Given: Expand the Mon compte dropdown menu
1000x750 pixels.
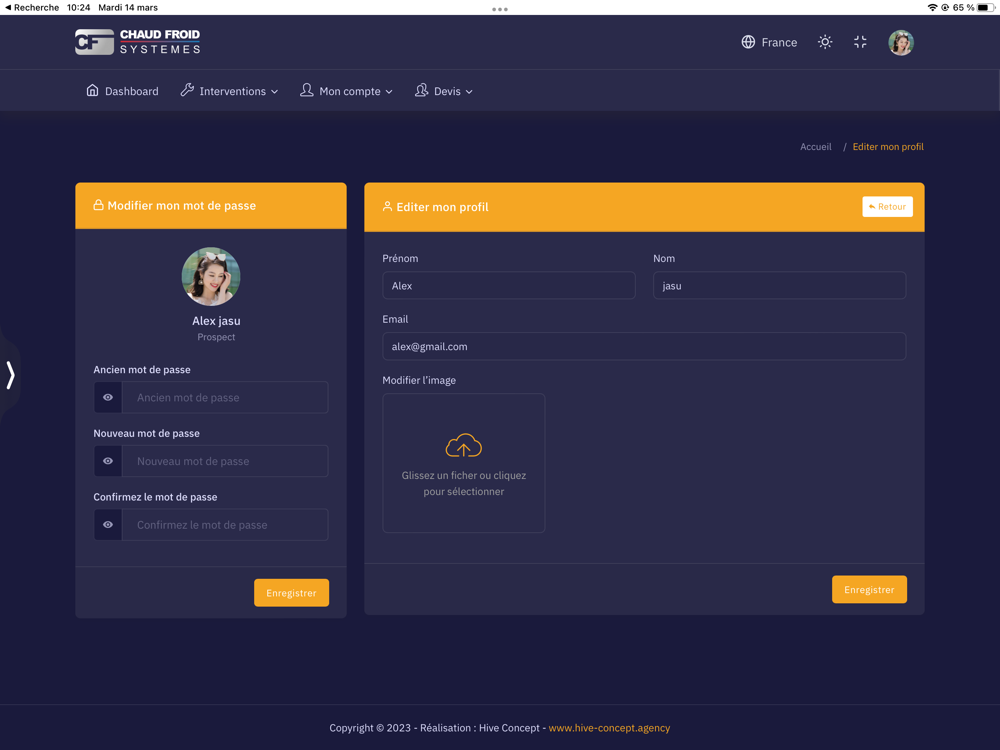Looking at the screenshot, I should [346, 91].
